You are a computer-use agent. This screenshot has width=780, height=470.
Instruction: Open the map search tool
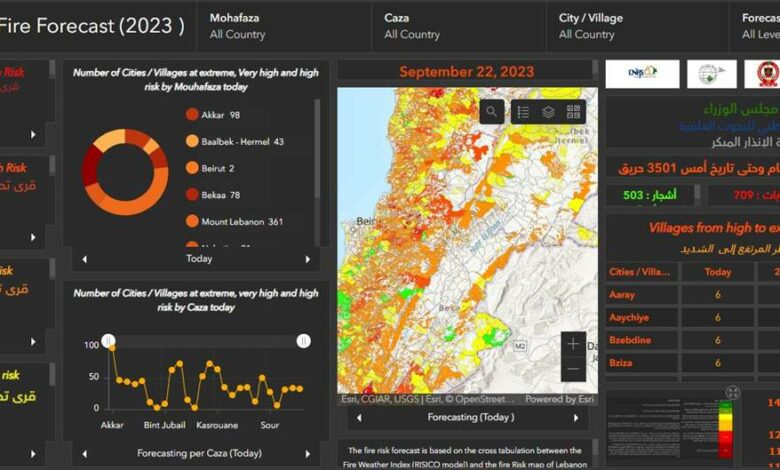[x=491, y=112]
